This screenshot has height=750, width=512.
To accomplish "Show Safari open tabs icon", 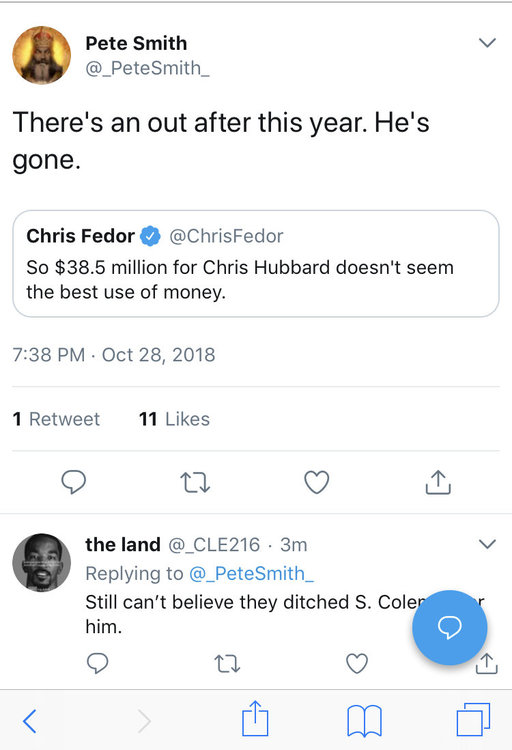I will [x=473, y=719].
